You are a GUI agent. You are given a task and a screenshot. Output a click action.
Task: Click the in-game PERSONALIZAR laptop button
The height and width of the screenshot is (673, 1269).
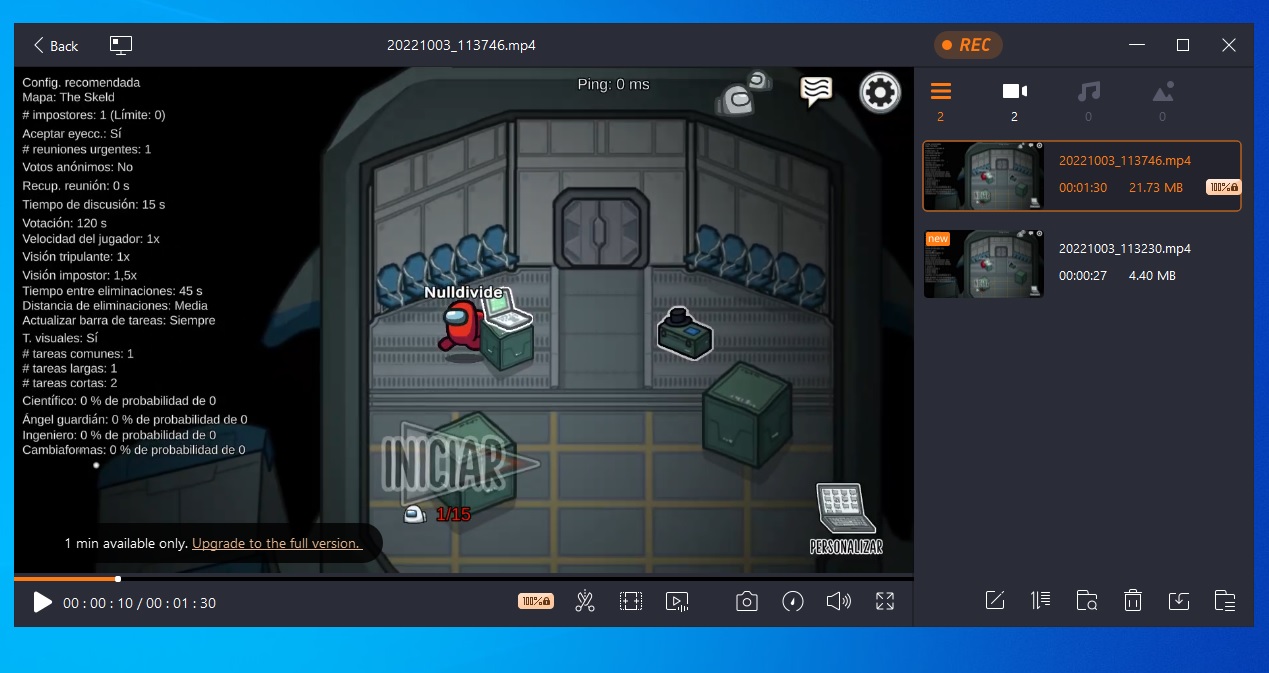click(846, 519)
